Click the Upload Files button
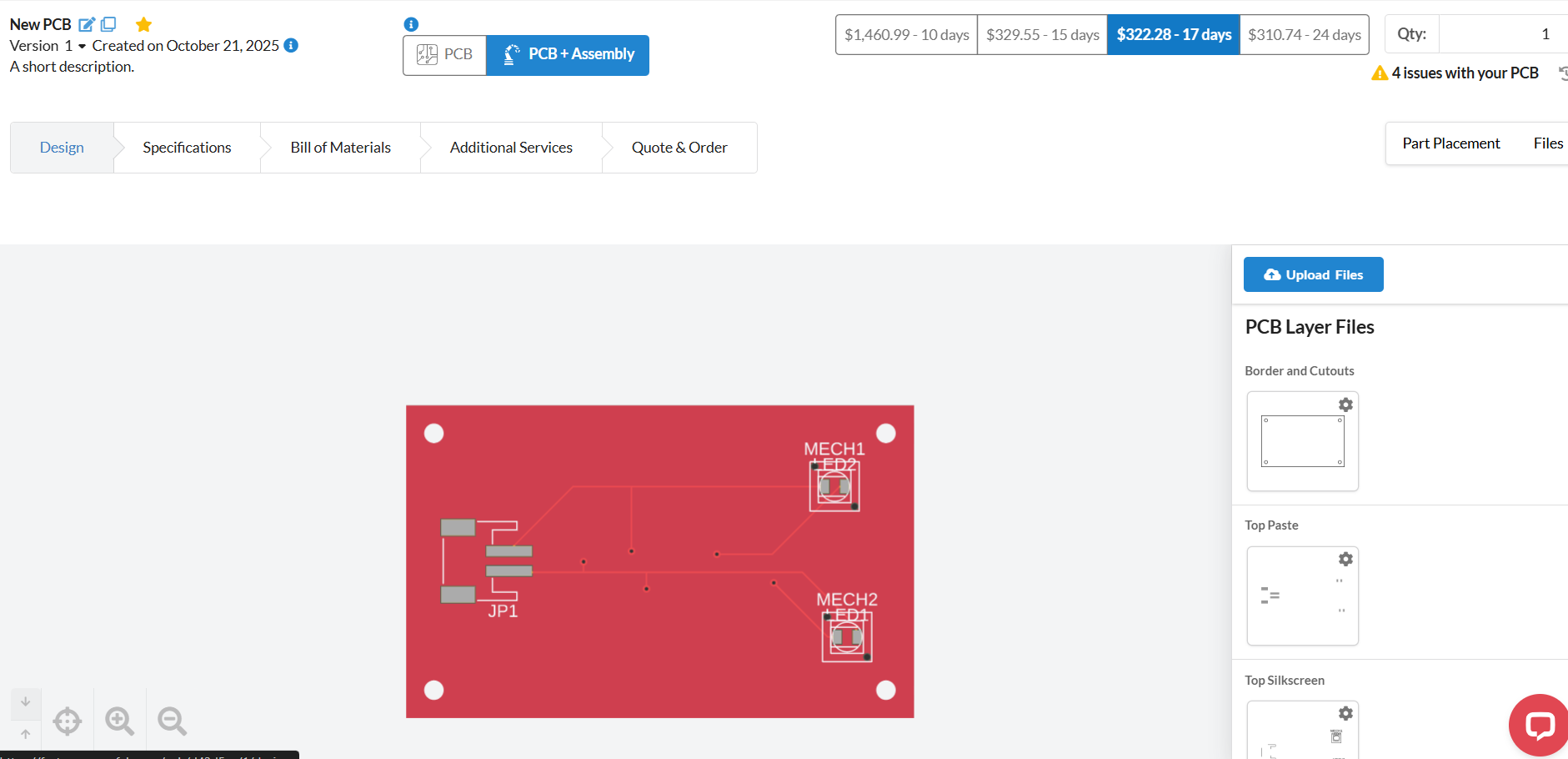The width and height of the screenshot is (1568, 759). point(1313,274)
